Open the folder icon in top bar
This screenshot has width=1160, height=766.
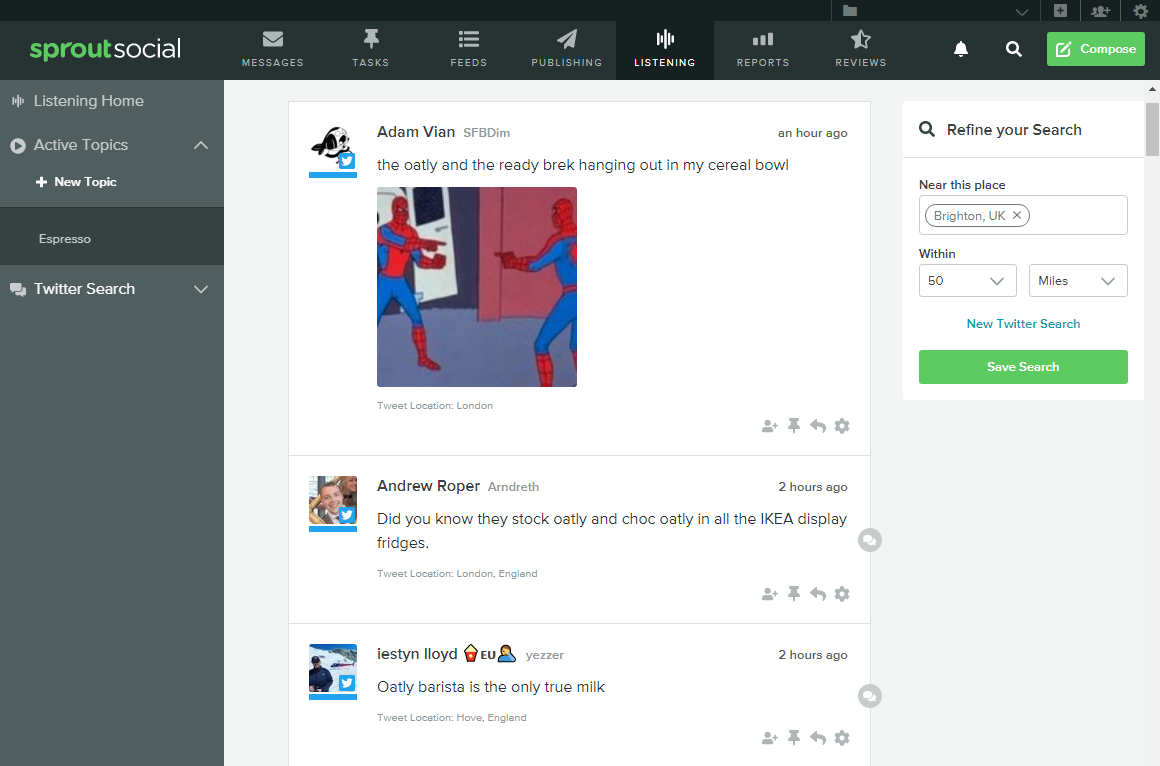(849, 10)
